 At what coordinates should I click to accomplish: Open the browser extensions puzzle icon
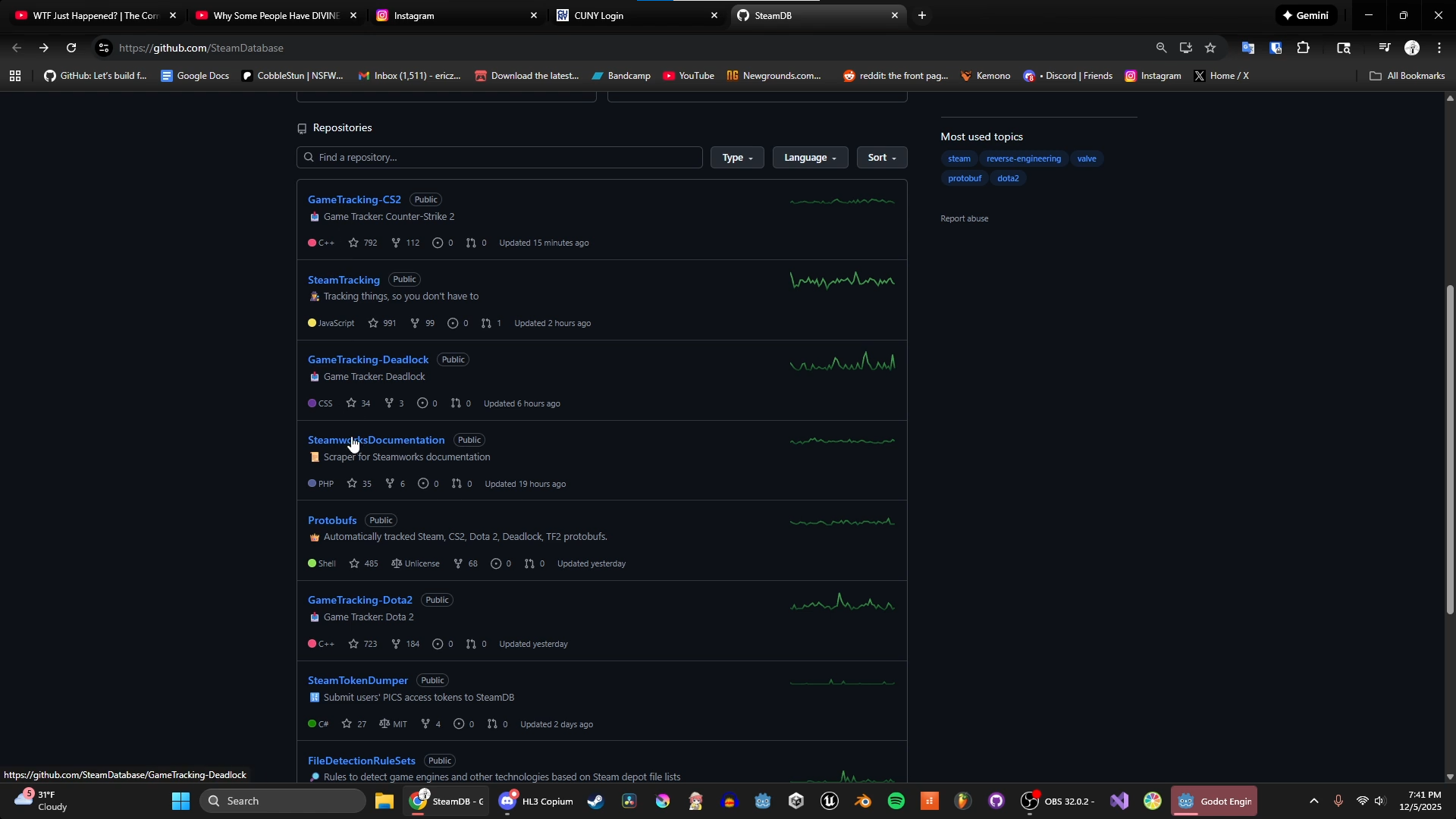(x=1304, y=48)
